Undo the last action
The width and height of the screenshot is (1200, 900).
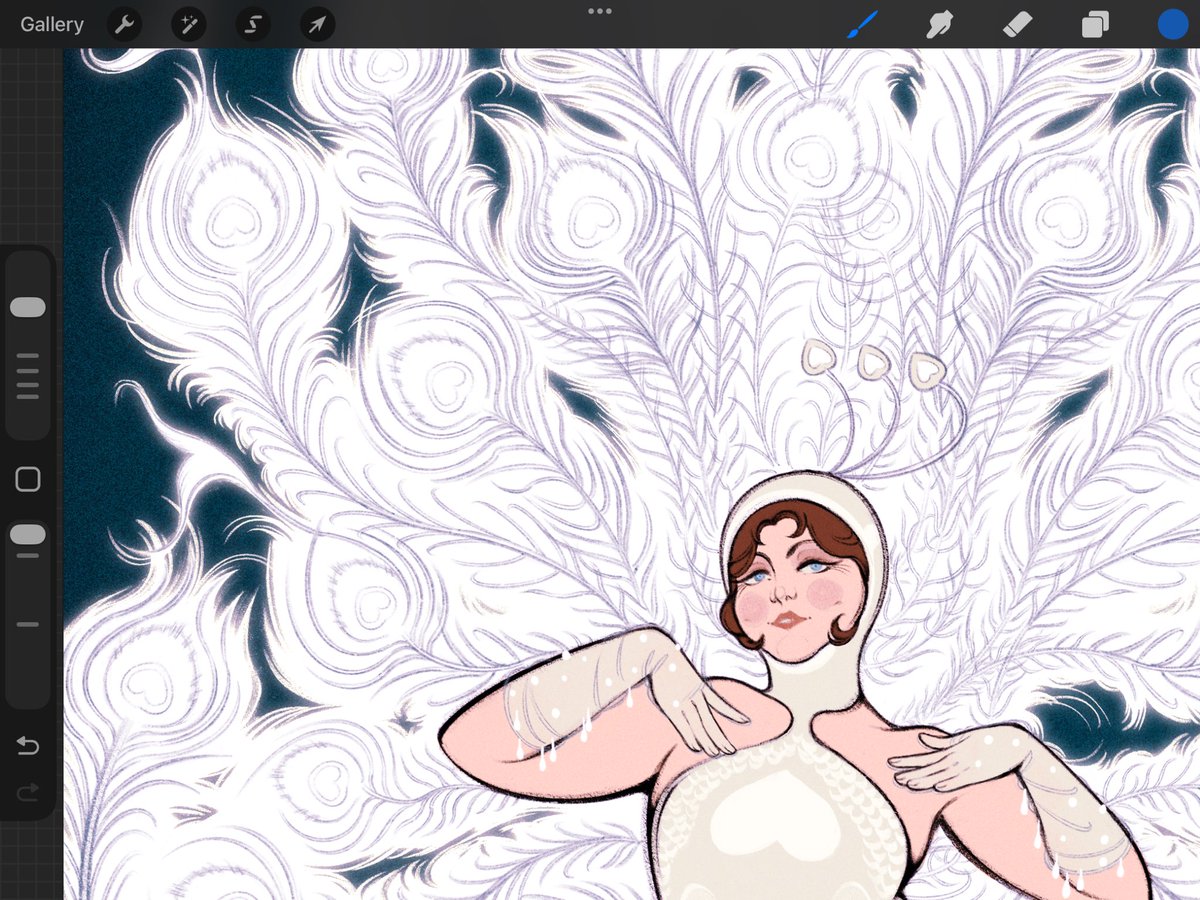(28, 746)
